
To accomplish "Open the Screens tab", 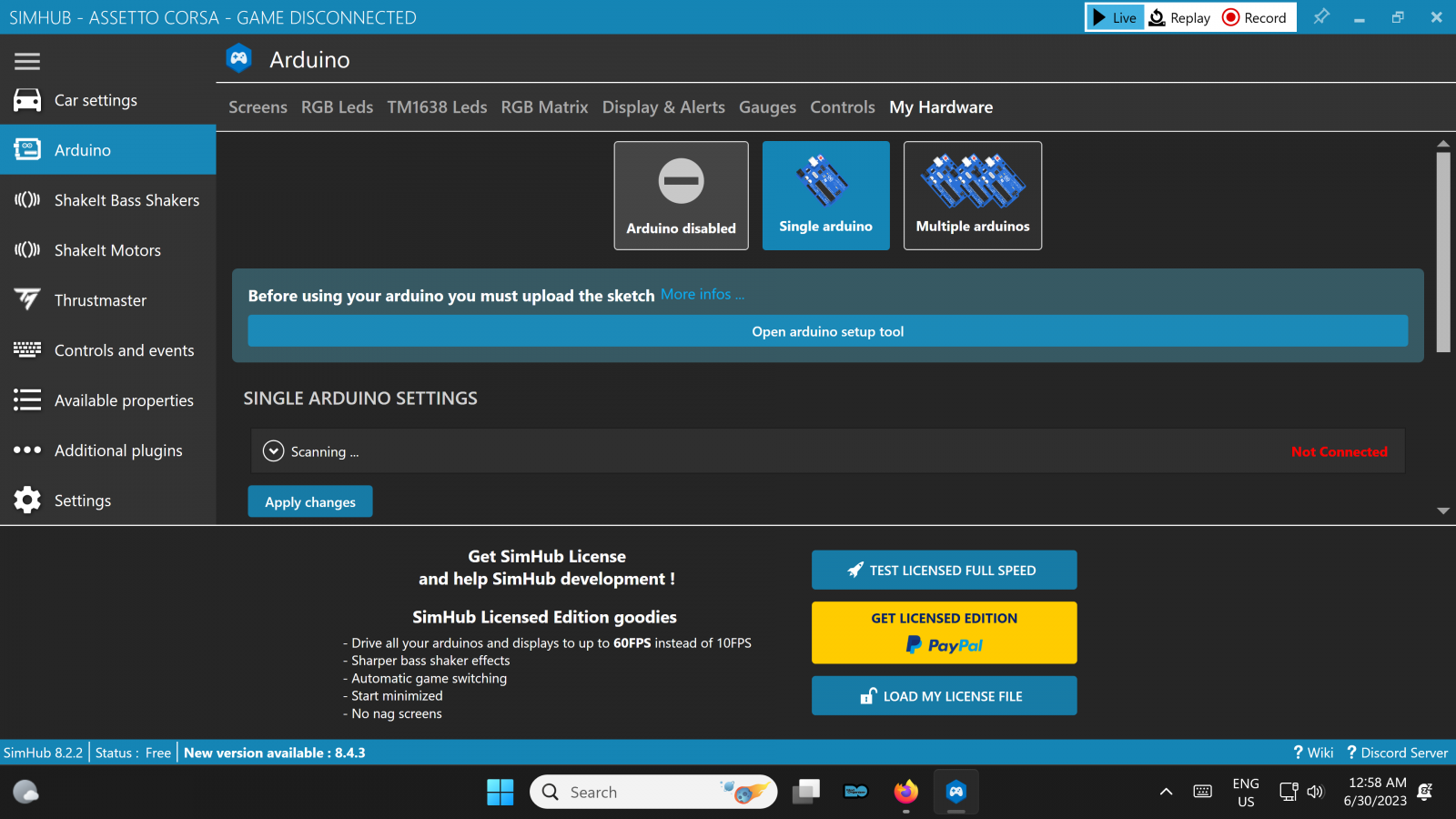I will 258,107.
